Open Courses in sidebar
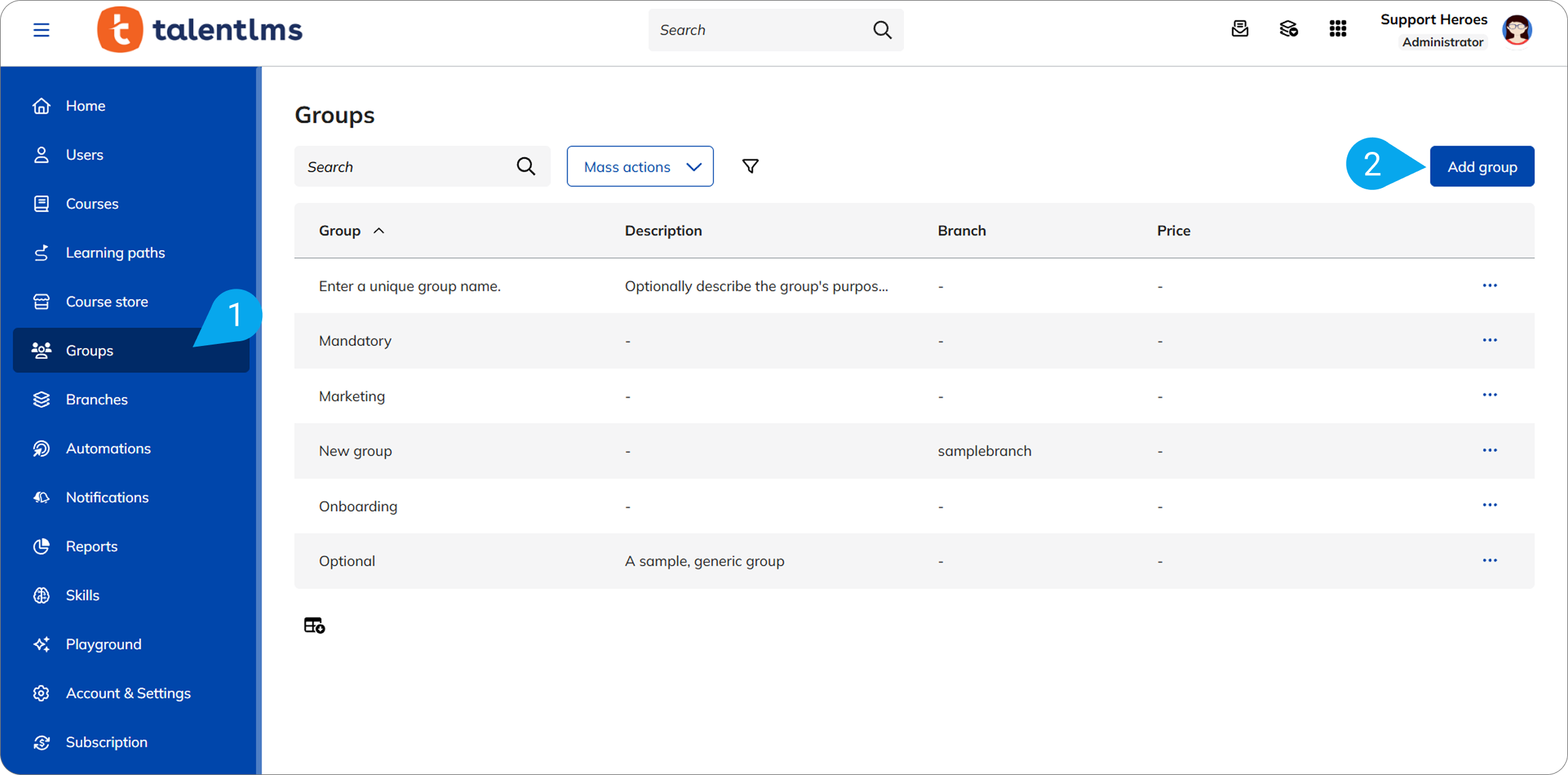This screenshot has height=775, width=1568. tap(131, 204)
